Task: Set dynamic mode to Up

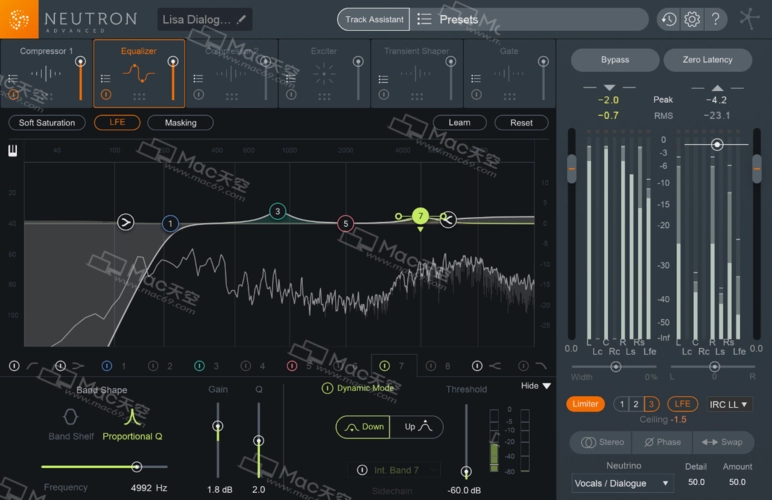Action: click(x=417, y=427)
